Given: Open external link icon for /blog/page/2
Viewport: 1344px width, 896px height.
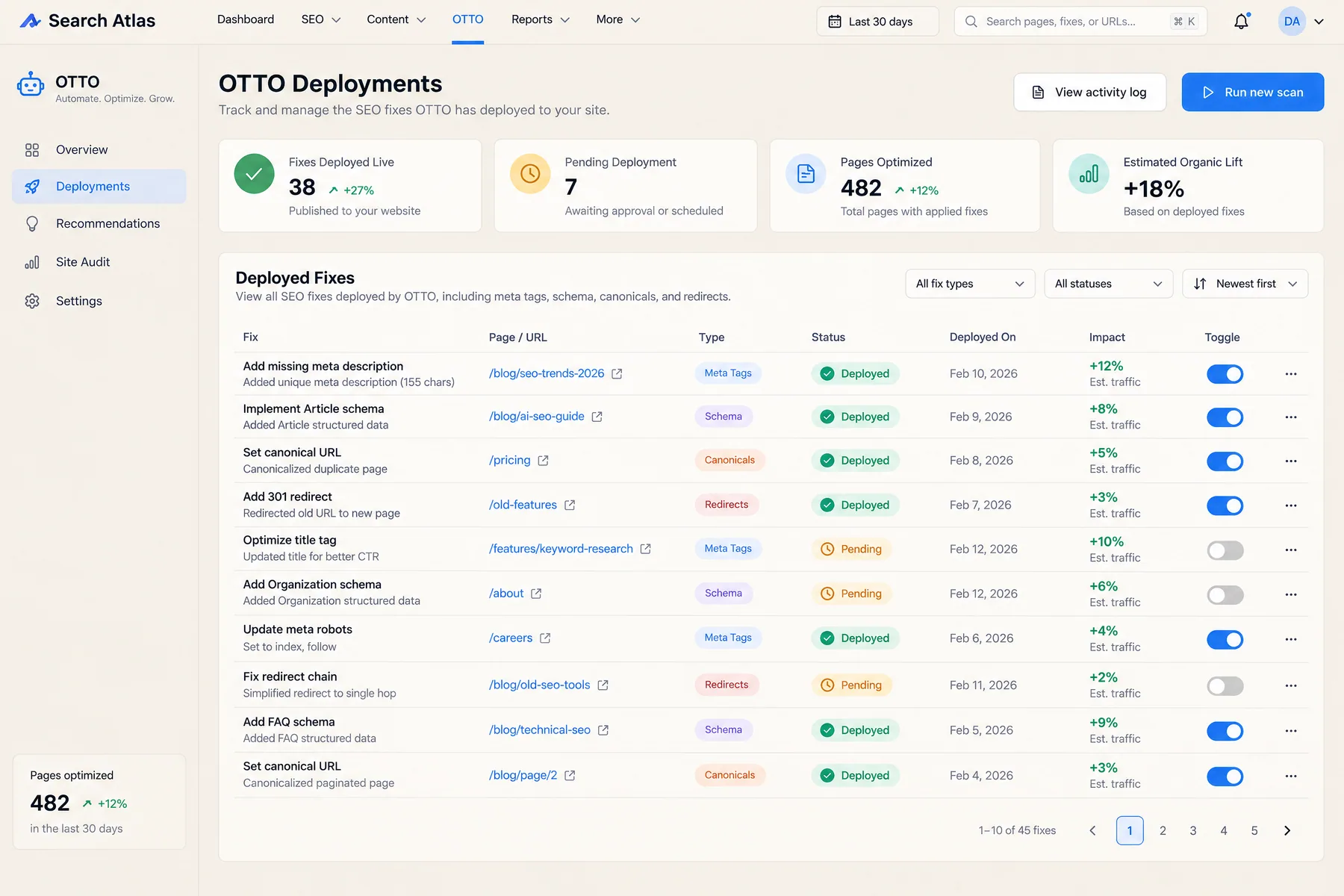Looking at the screenshot, I should [x=570, y=776].
